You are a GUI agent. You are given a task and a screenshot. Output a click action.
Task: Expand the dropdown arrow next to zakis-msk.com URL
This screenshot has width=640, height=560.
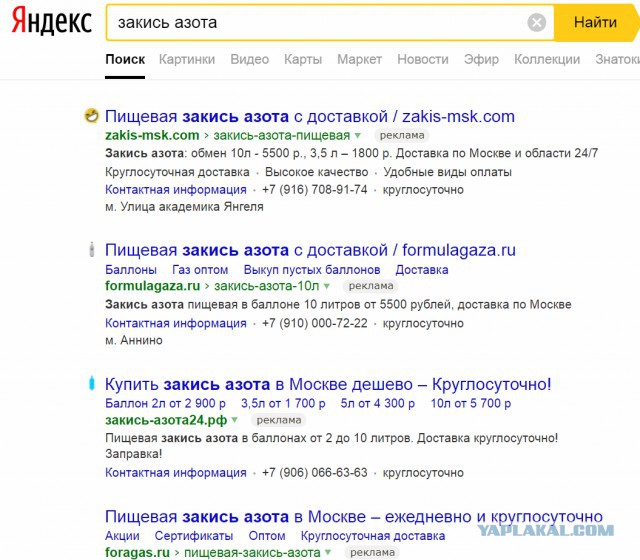(358, 136)
